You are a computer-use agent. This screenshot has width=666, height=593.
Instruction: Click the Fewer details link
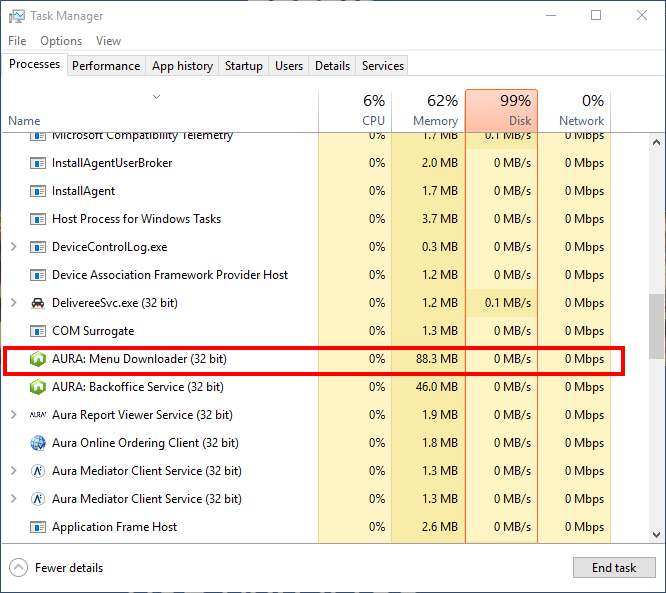pos(69,568)
